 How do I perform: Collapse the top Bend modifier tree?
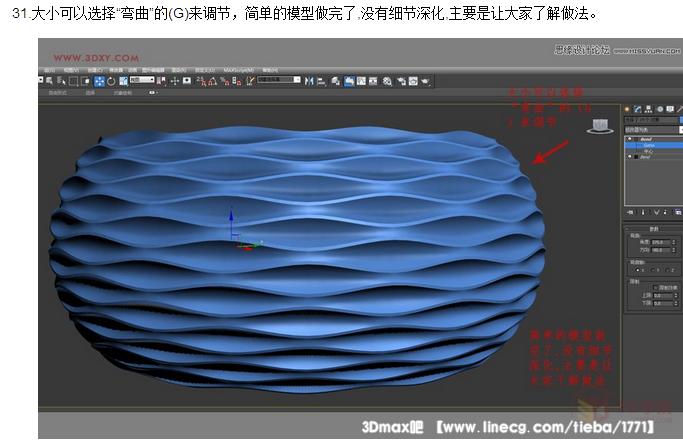pyautogui.click(x=636, y=139)
